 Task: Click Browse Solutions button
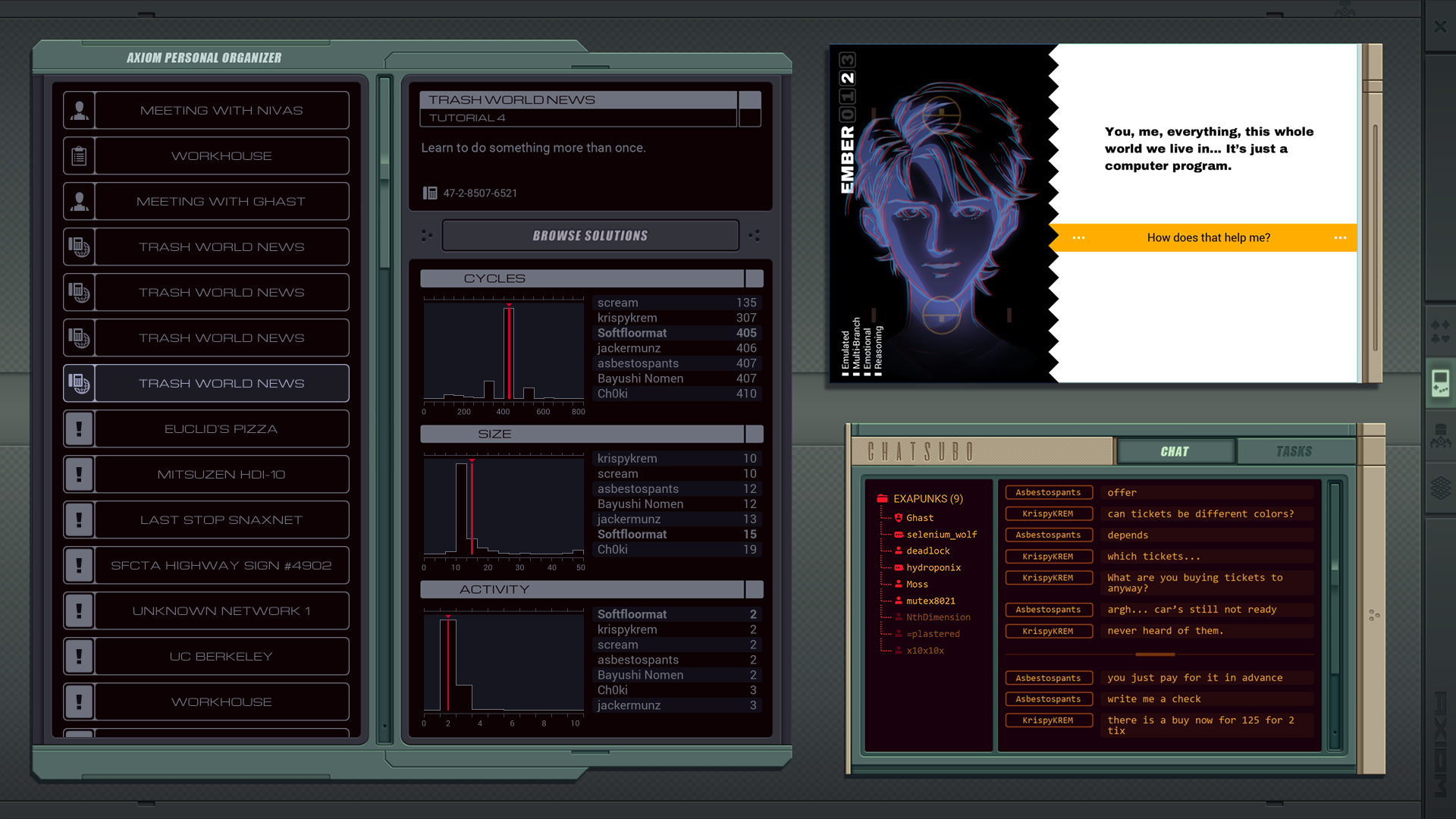point(590,236)
